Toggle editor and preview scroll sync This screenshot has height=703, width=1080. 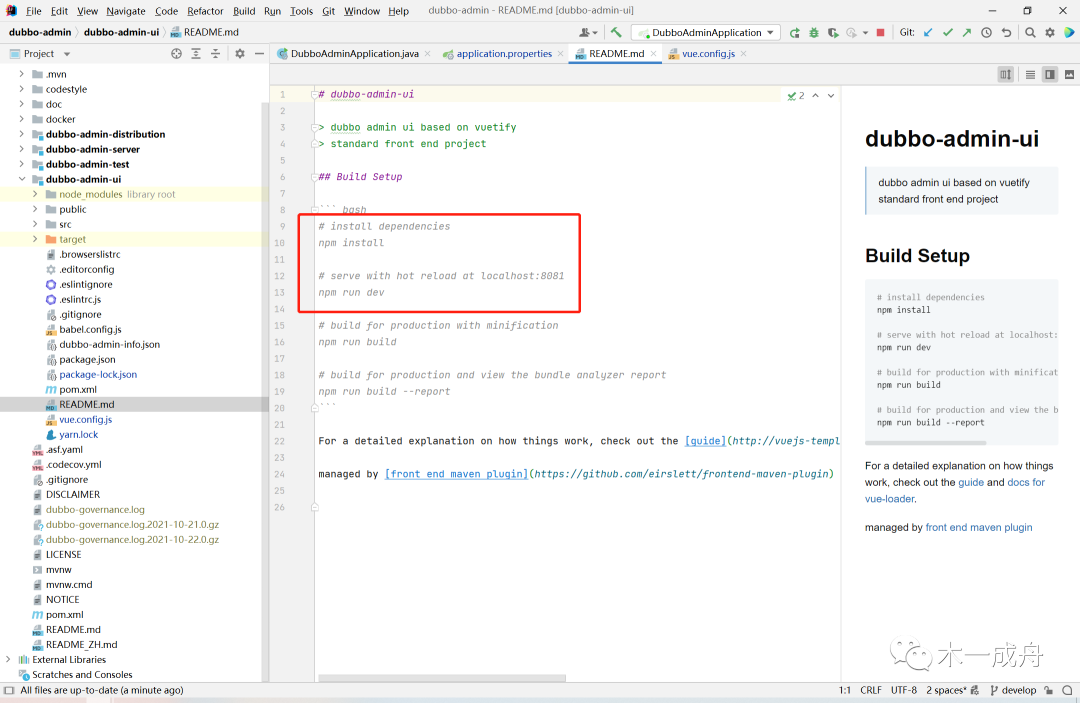pyautogui.click(x=1006, y=74)
